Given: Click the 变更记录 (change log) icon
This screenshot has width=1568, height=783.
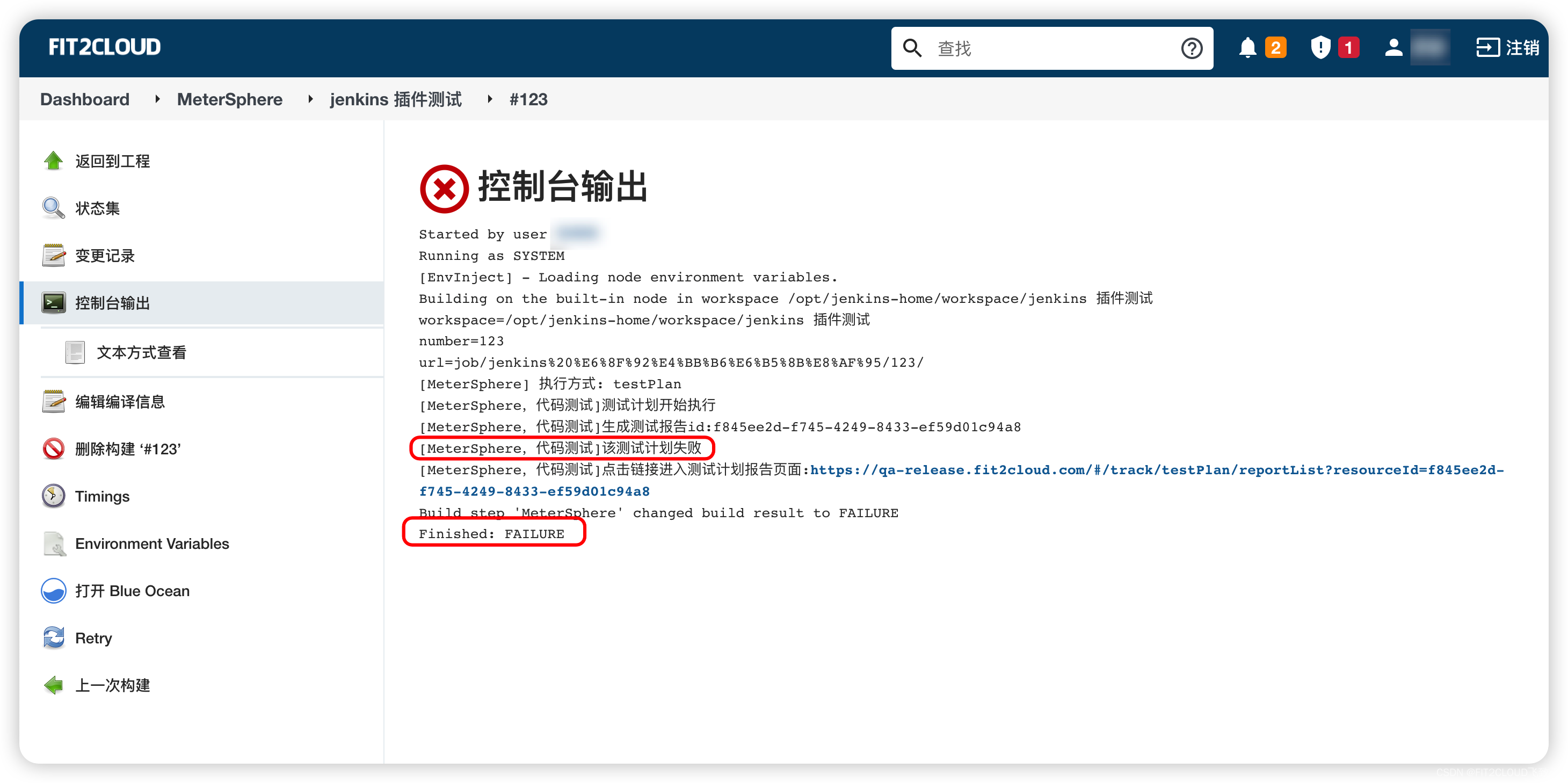Looking at the screenshot, I should (54, 256).
